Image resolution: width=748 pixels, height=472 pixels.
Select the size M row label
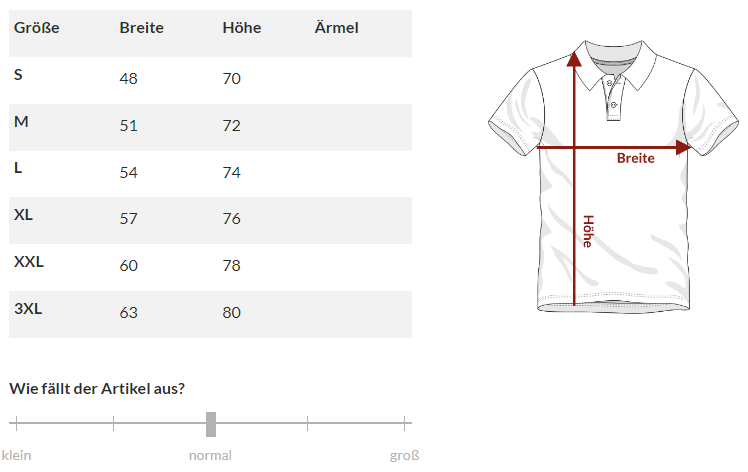pyautogui.click(x=21, y=122)
